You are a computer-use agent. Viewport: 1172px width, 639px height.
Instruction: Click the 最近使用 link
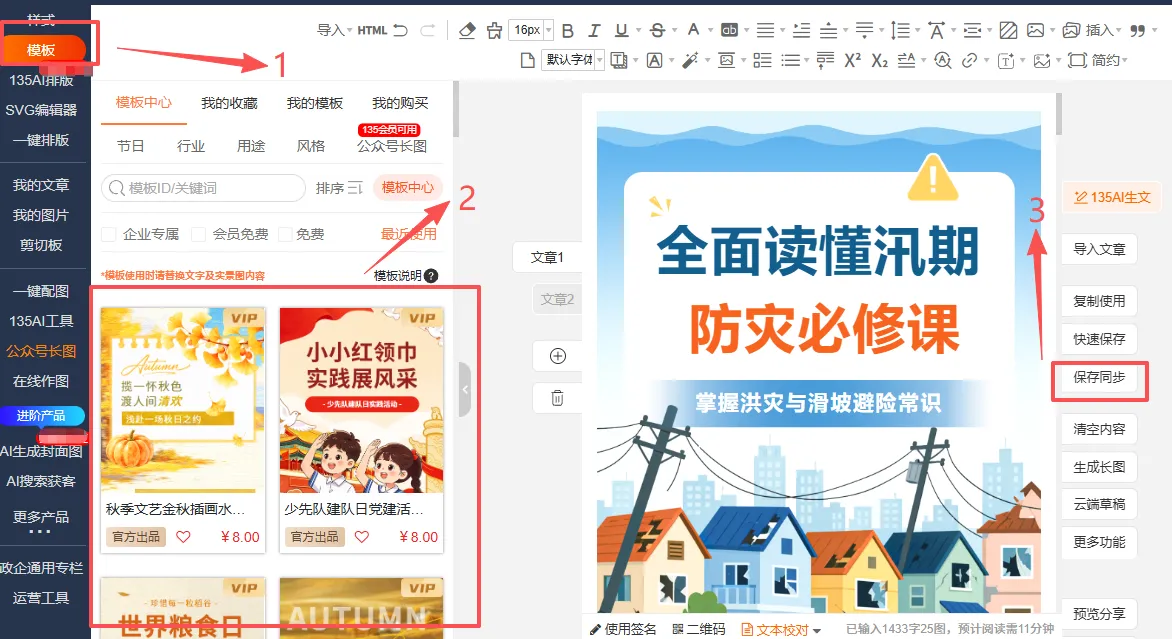pos(409,235)
